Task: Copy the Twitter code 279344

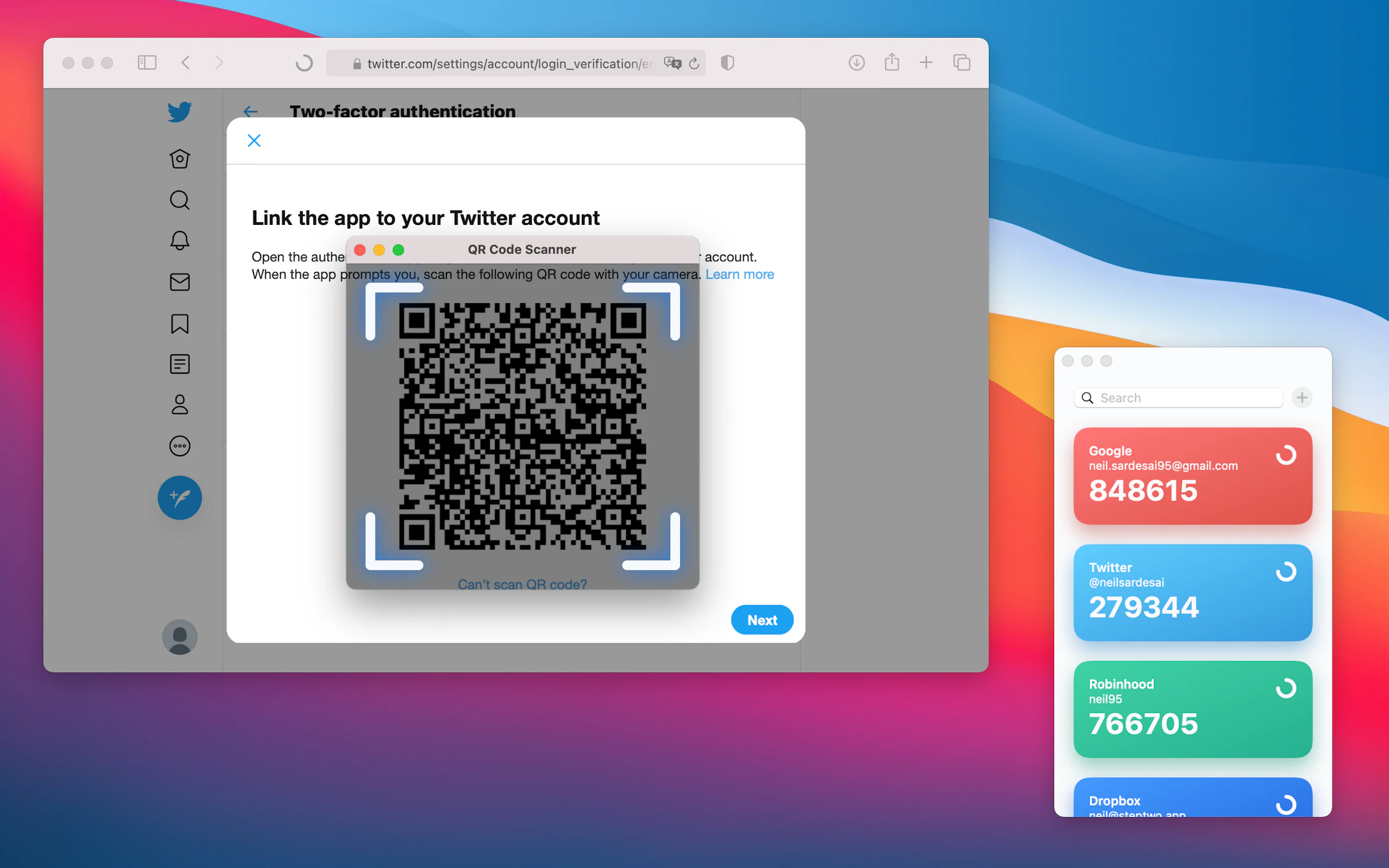Action: pos(1143,607)
